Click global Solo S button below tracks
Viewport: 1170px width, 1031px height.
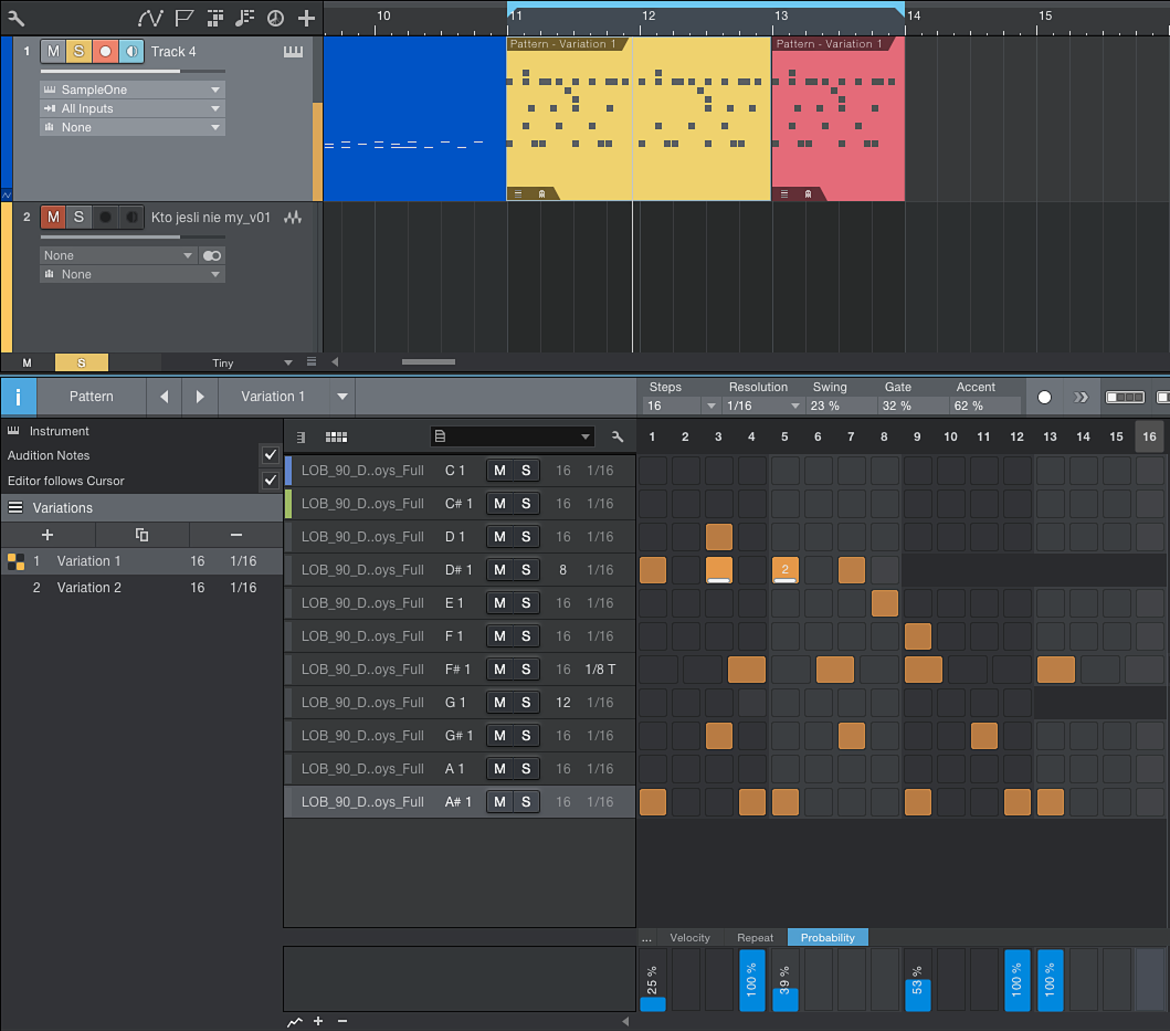[81, 363]
